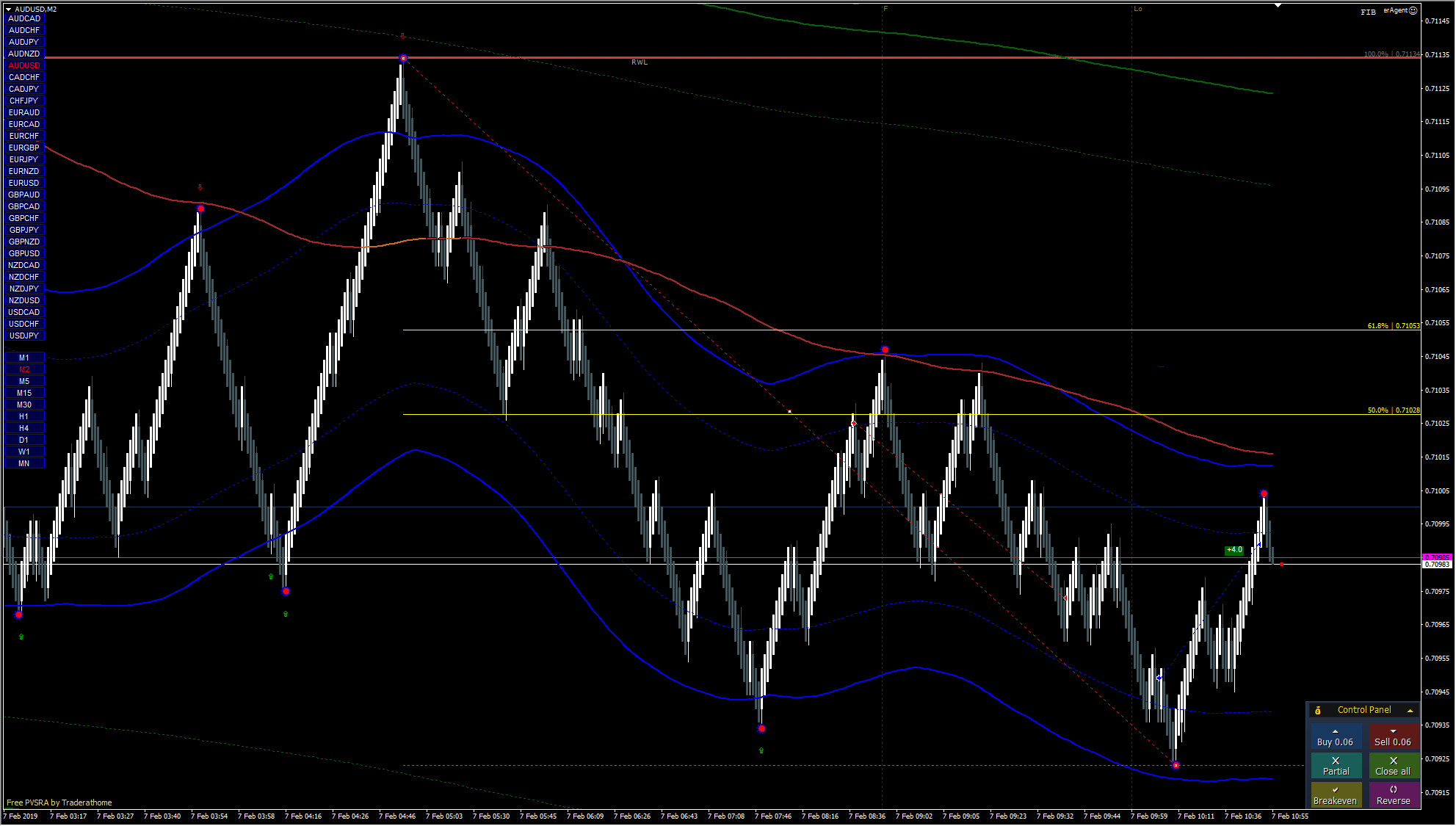This screenshot has width=1456, height=826.
Task: Select the 61.8% Fibonacci level label
Action: 1393,325
